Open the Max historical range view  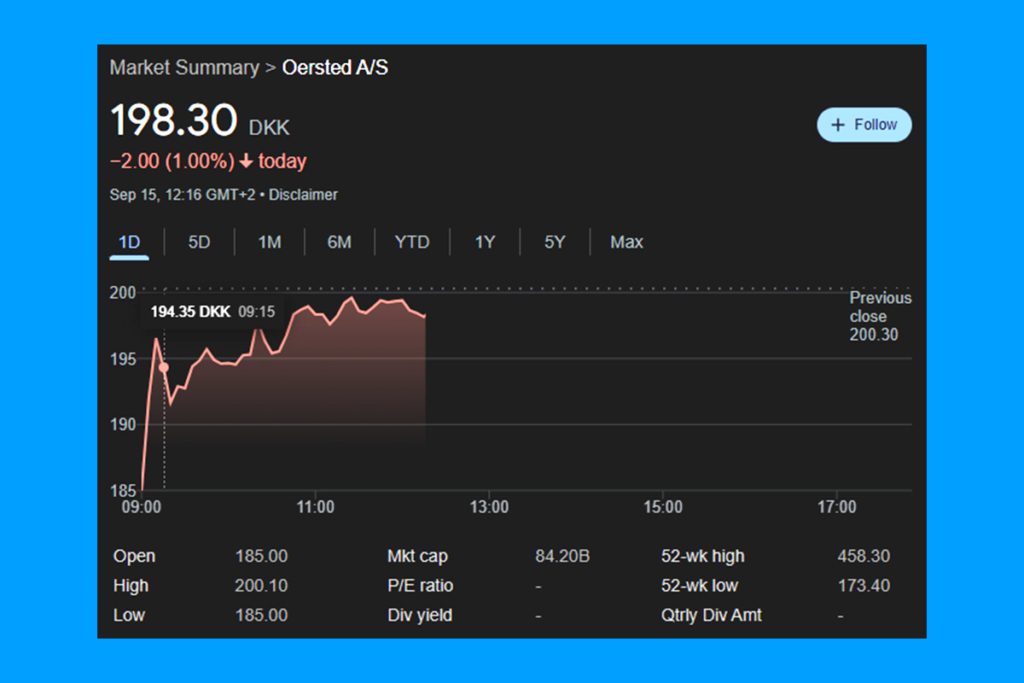click(626, 242)
